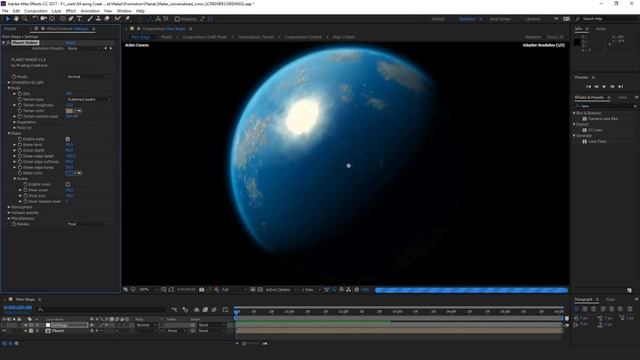Toggle the Enable rivers checkbox
This screenshot has width=640, height=360.
68,184
